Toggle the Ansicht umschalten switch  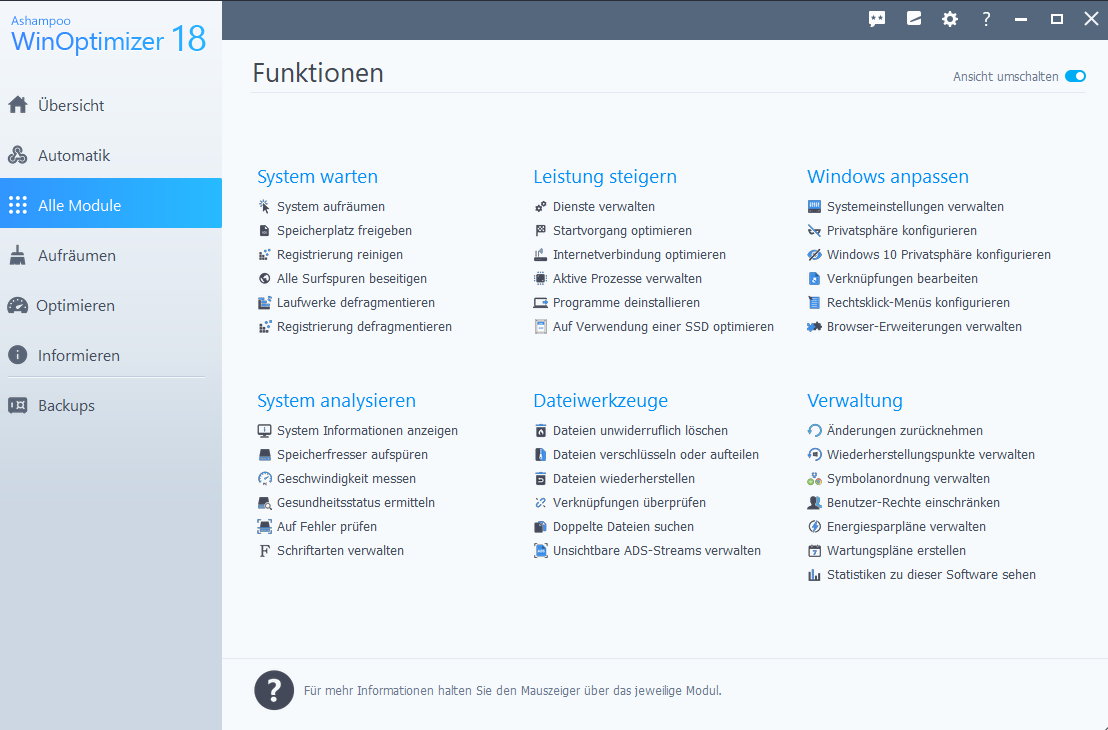(x=1075, y=76)
